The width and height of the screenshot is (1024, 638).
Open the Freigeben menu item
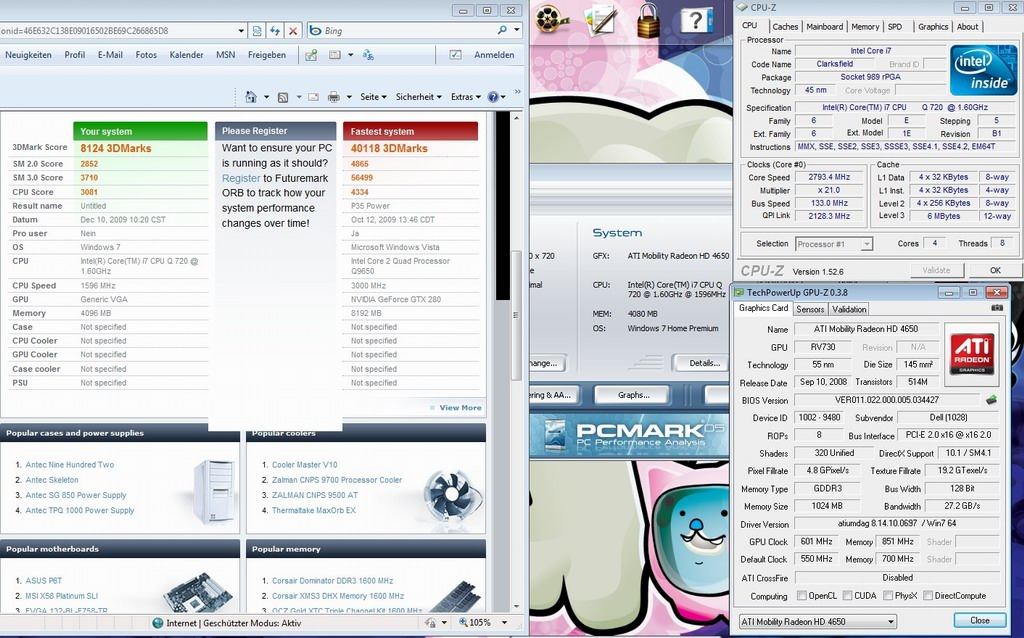tap(266, 55)
